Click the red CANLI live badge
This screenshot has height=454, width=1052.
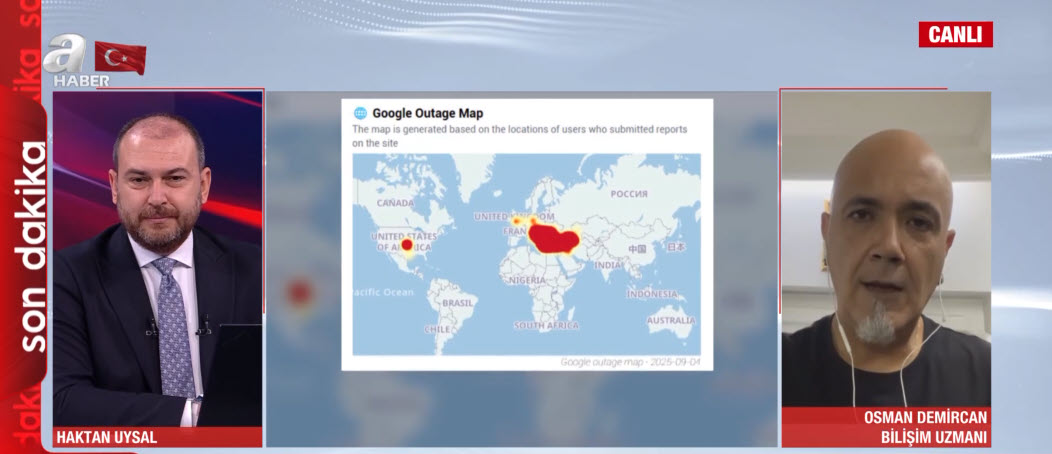955,34
